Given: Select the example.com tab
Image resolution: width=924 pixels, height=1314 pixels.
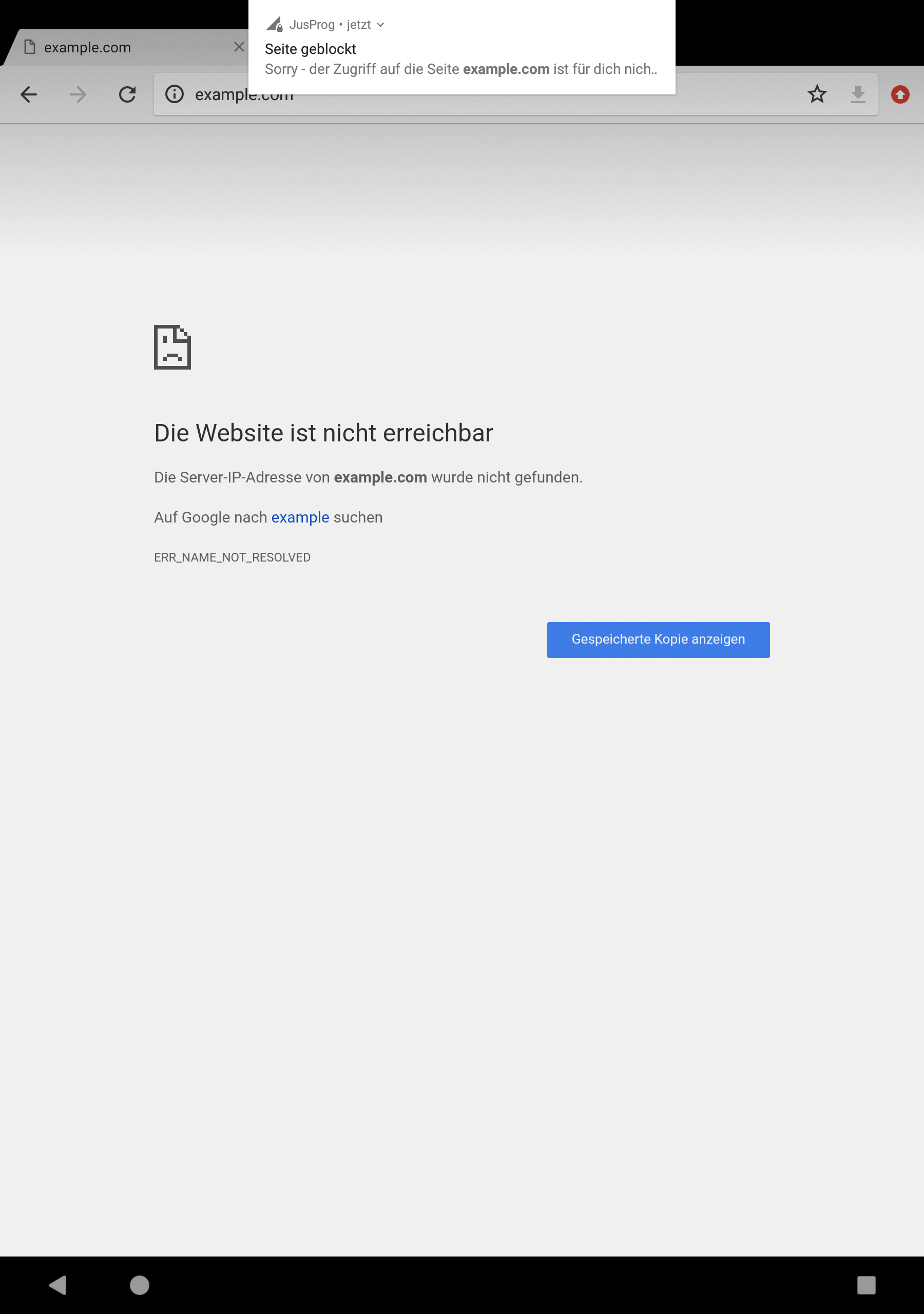Looking at the screenshot, I should 126,48.
